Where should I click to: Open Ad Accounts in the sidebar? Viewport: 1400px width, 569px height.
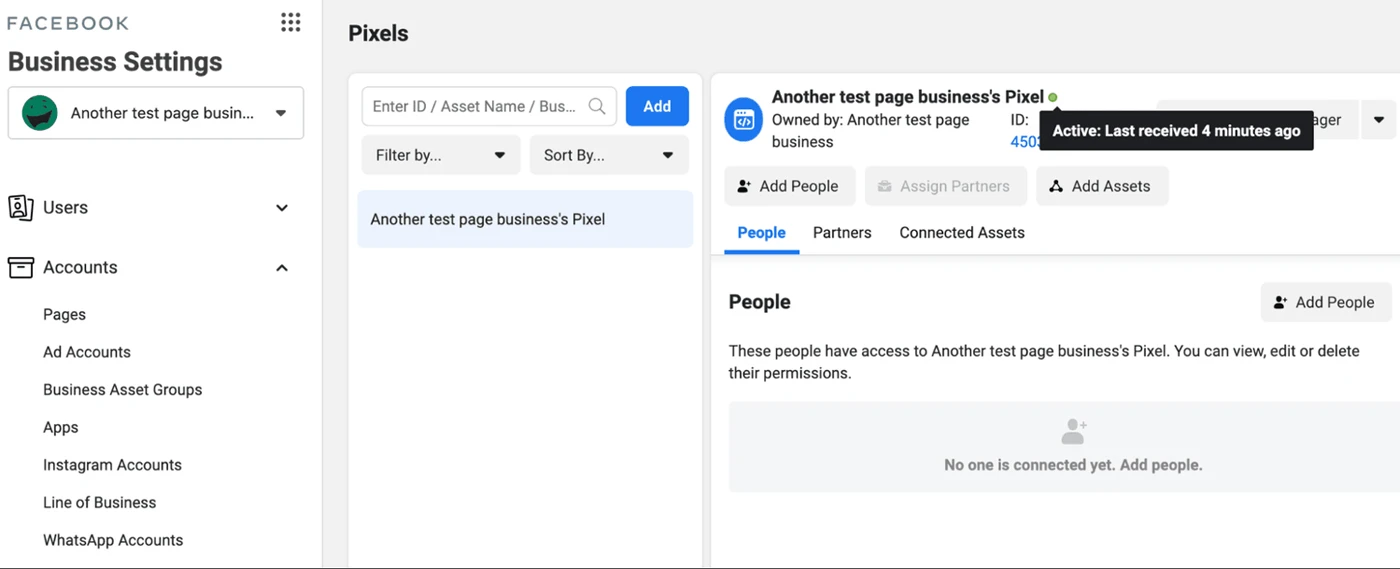point(87,352)
